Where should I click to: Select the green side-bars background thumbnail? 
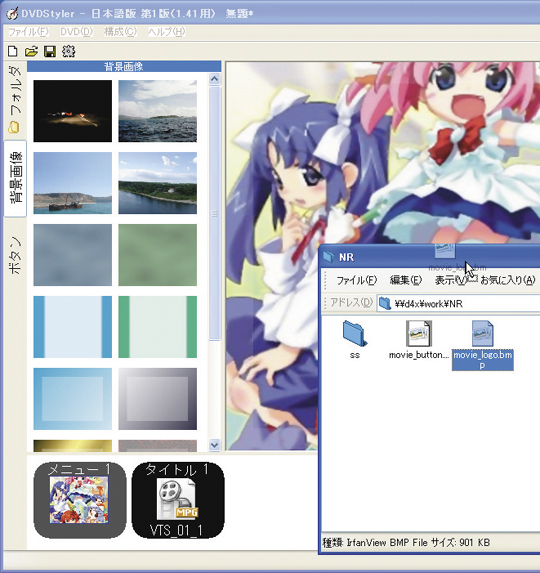157,327
